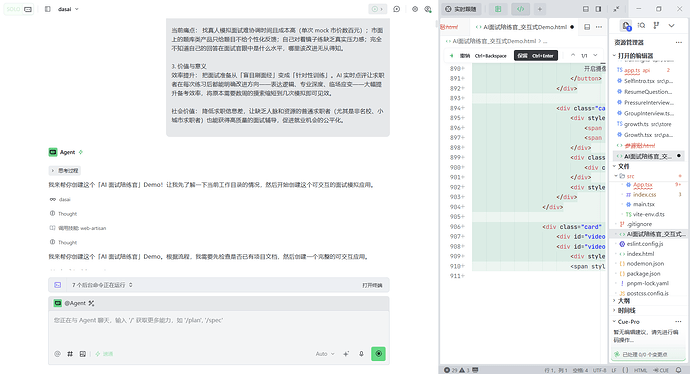
Task: Toggle the bottom panel layout icon
Action: click(586, 9)
